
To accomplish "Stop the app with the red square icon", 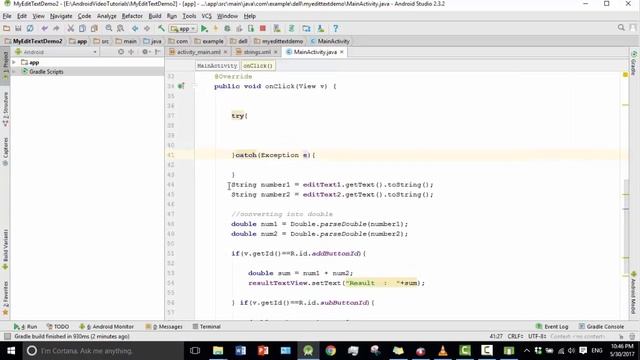I will pyautogui.click(x=263, y=28).
